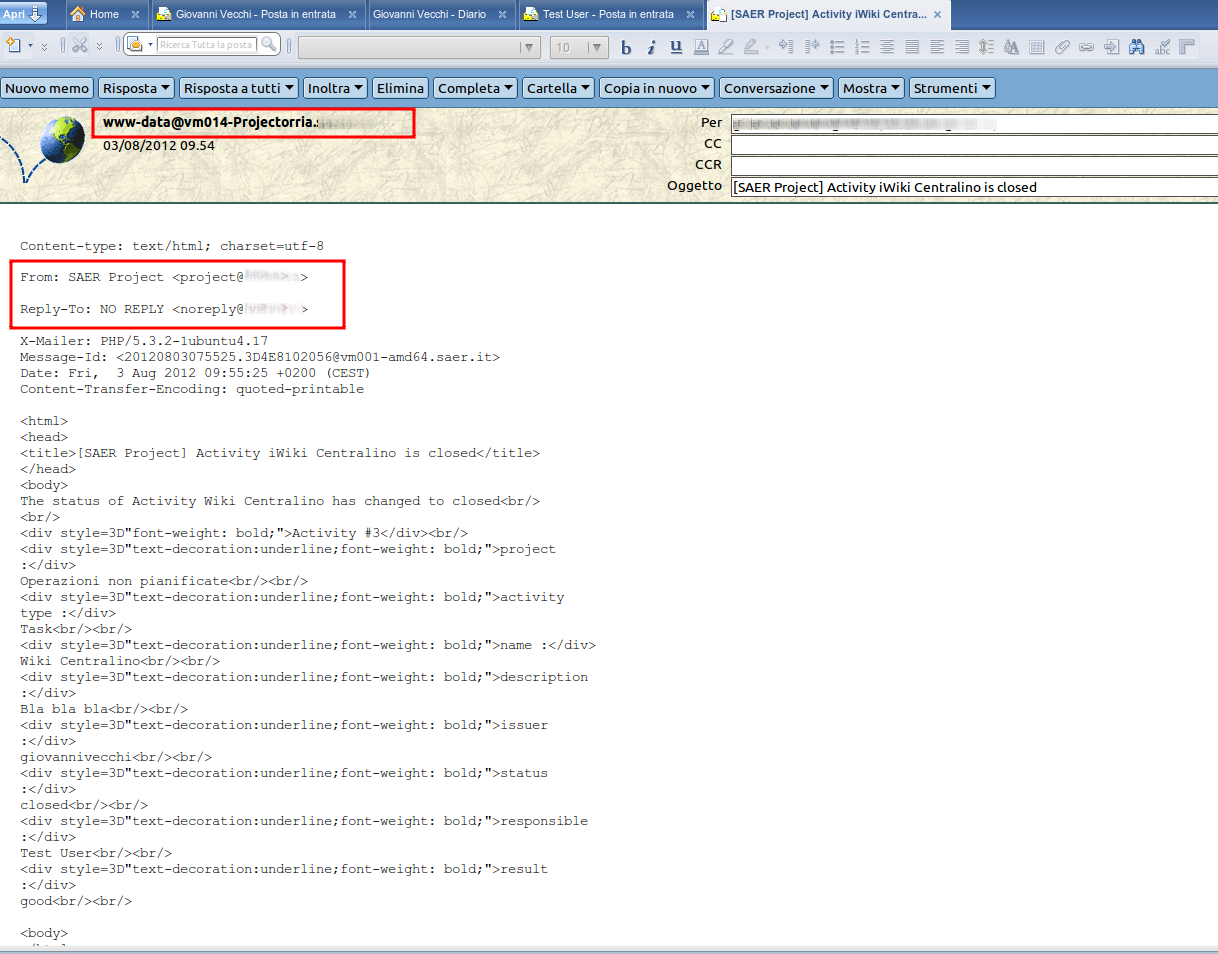Screen dimensions: 1218x954
Task: Click the underline formatting icon
Action: [676, 47]
